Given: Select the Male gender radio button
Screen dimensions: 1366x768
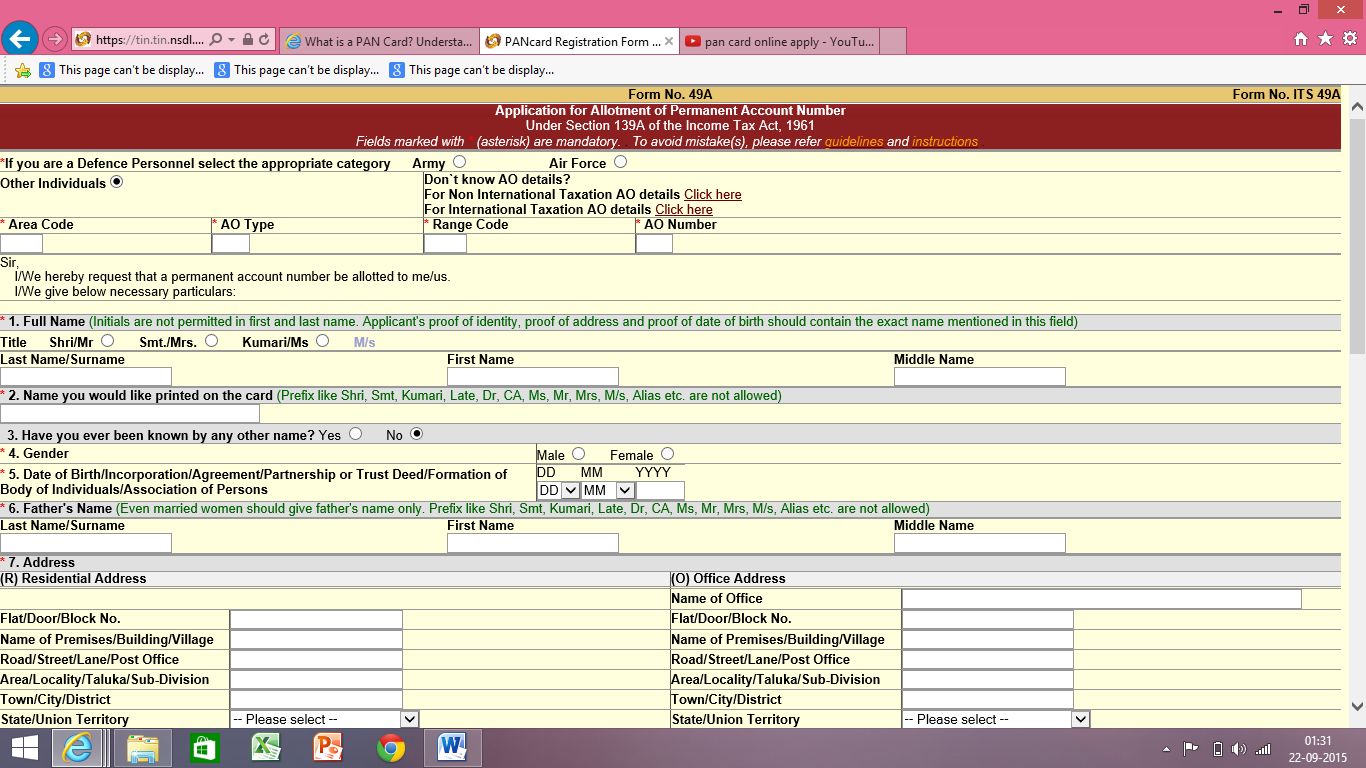Looking at the screenshot, I should click(x=578, y=454).
